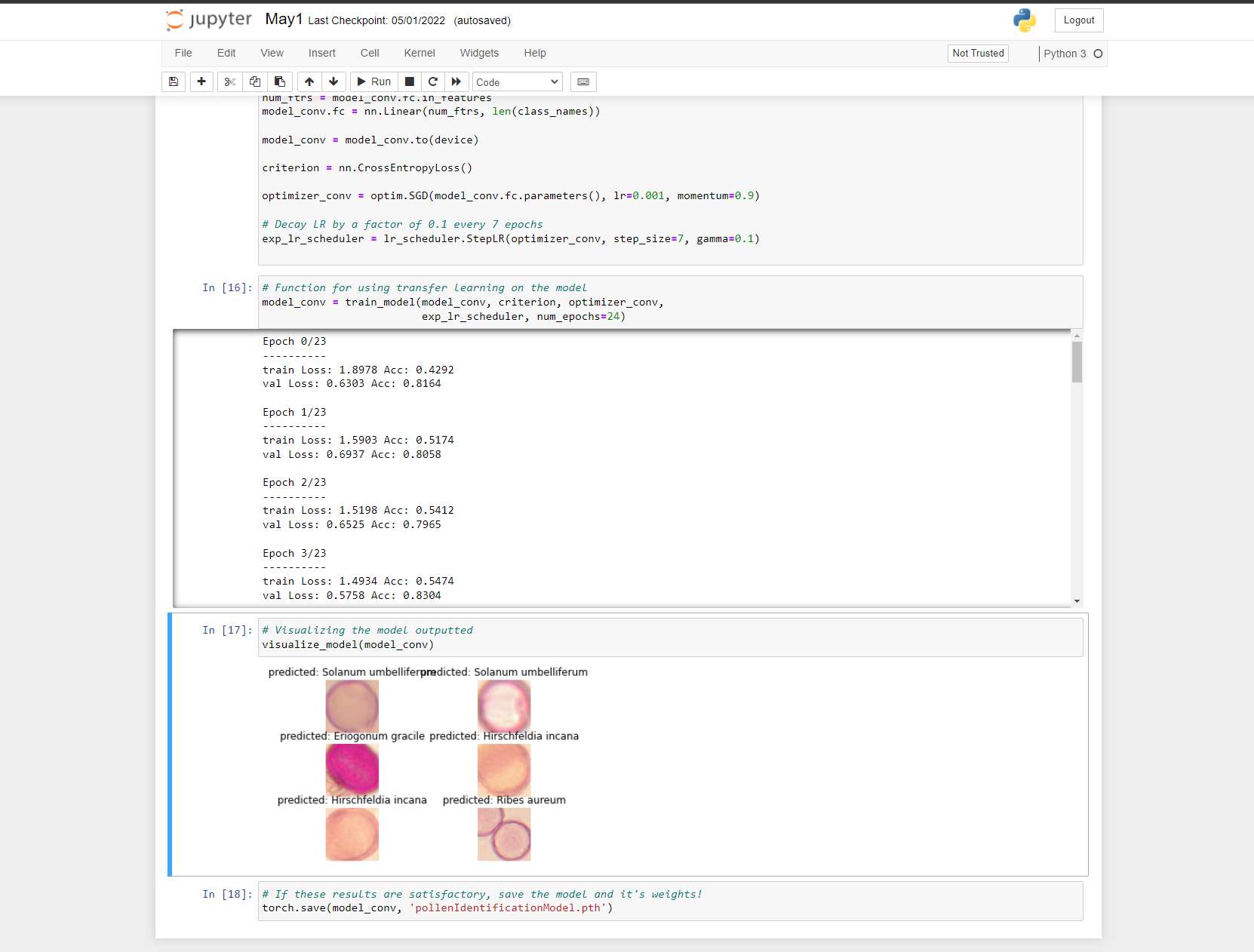Click inside the In [18] torch.save cell
This screenshot has width=1254, height=952.
670,901
